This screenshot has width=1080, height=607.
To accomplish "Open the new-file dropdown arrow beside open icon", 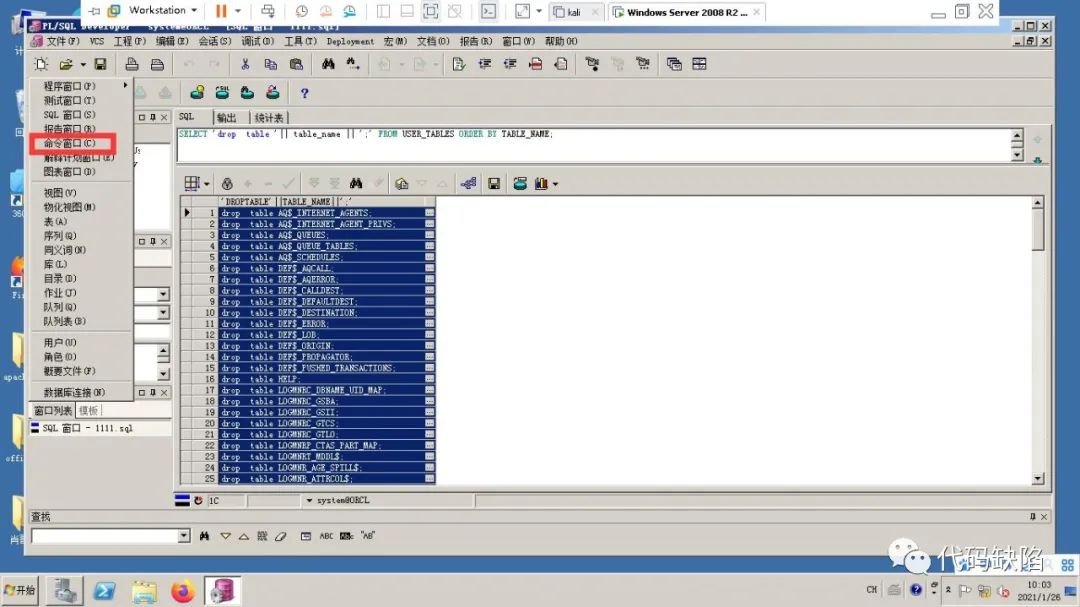I will [83, 64].
